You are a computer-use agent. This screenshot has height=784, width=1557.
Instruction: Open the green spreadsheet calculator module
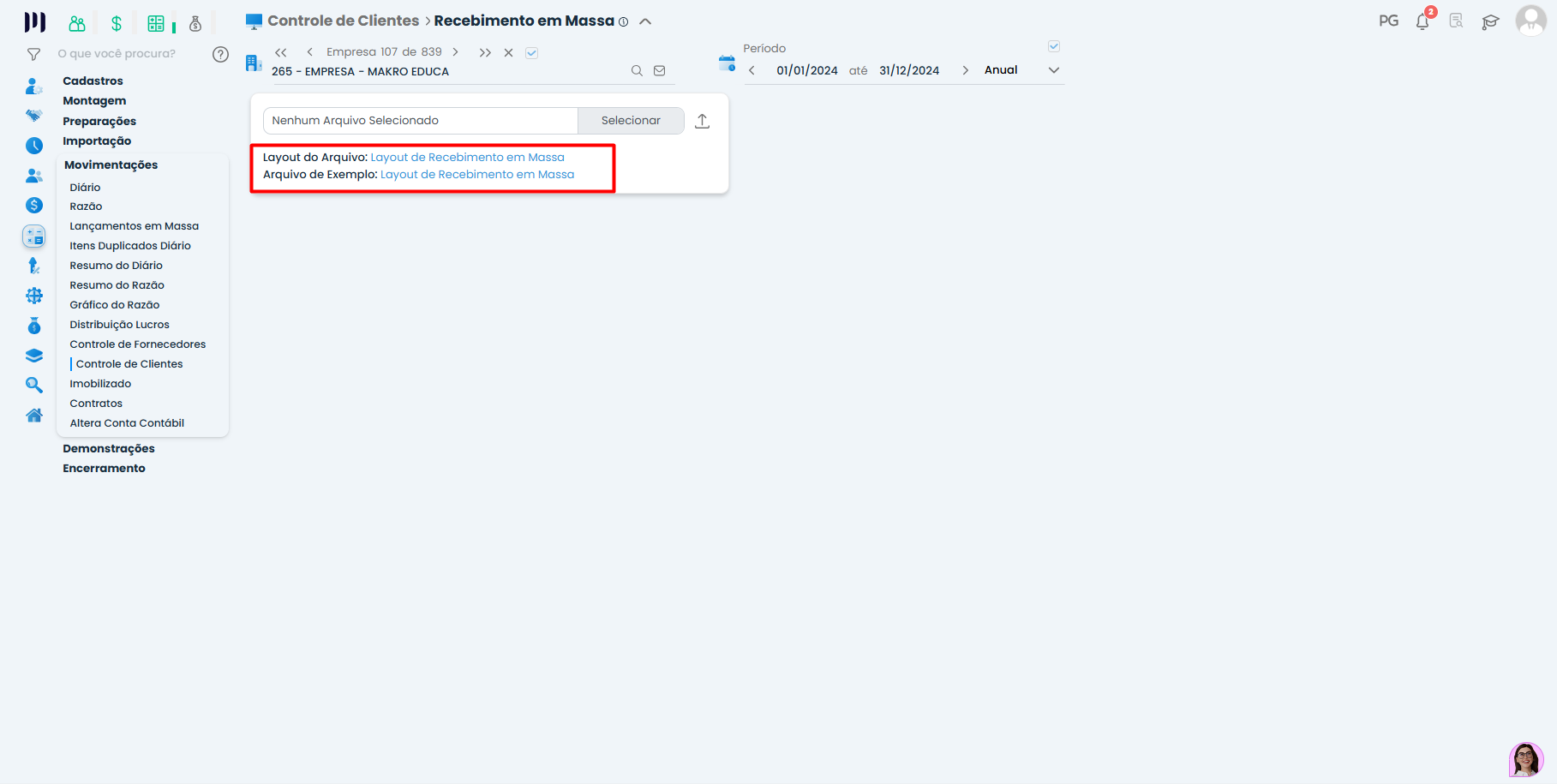[156, 23]
